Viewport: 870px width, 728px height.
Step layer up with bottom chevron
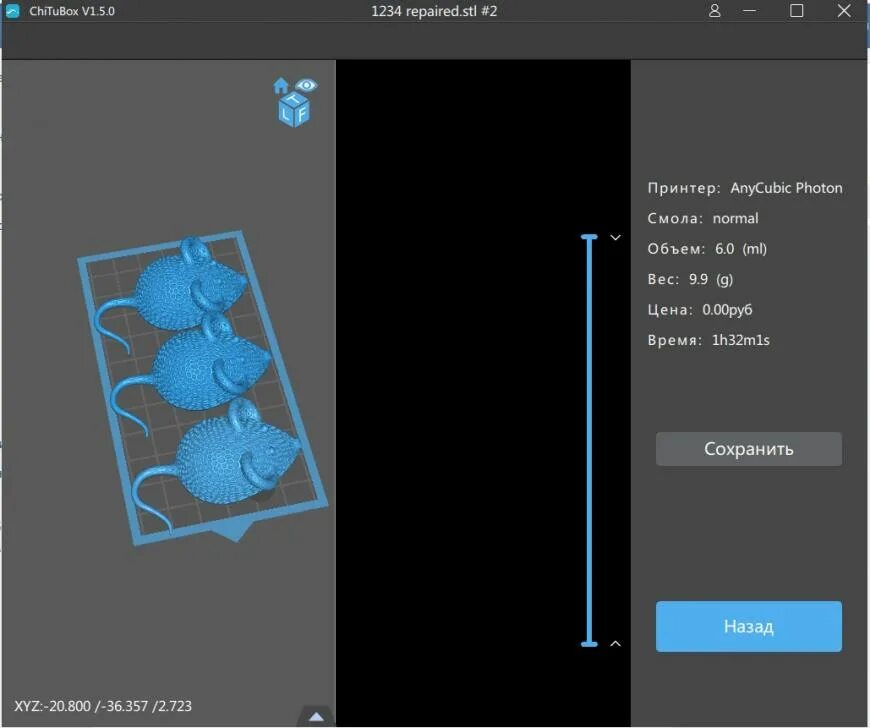615,644
